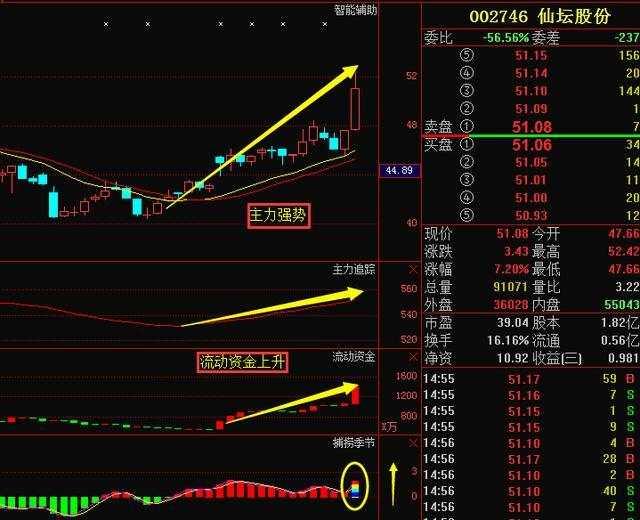Click the 捕捞季节 indicator label

click(353, 442)
